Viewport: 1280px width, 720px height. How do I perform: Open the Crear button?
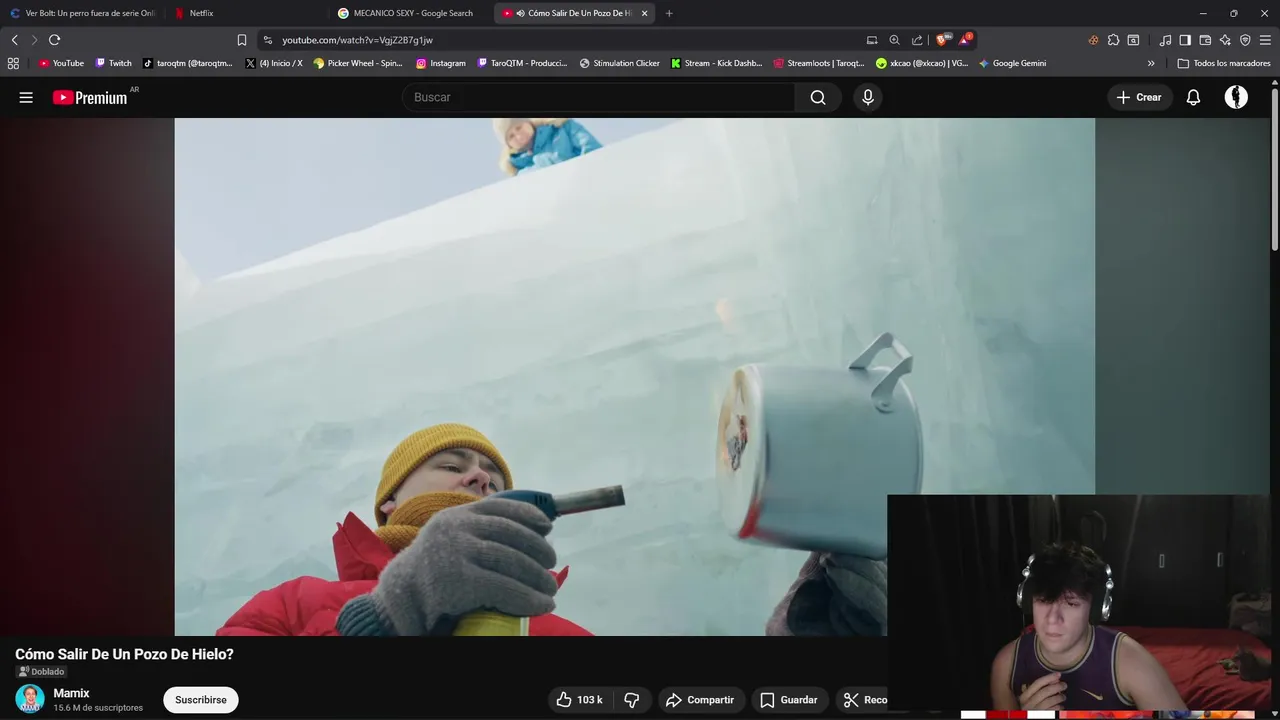tap(1139, 97)
